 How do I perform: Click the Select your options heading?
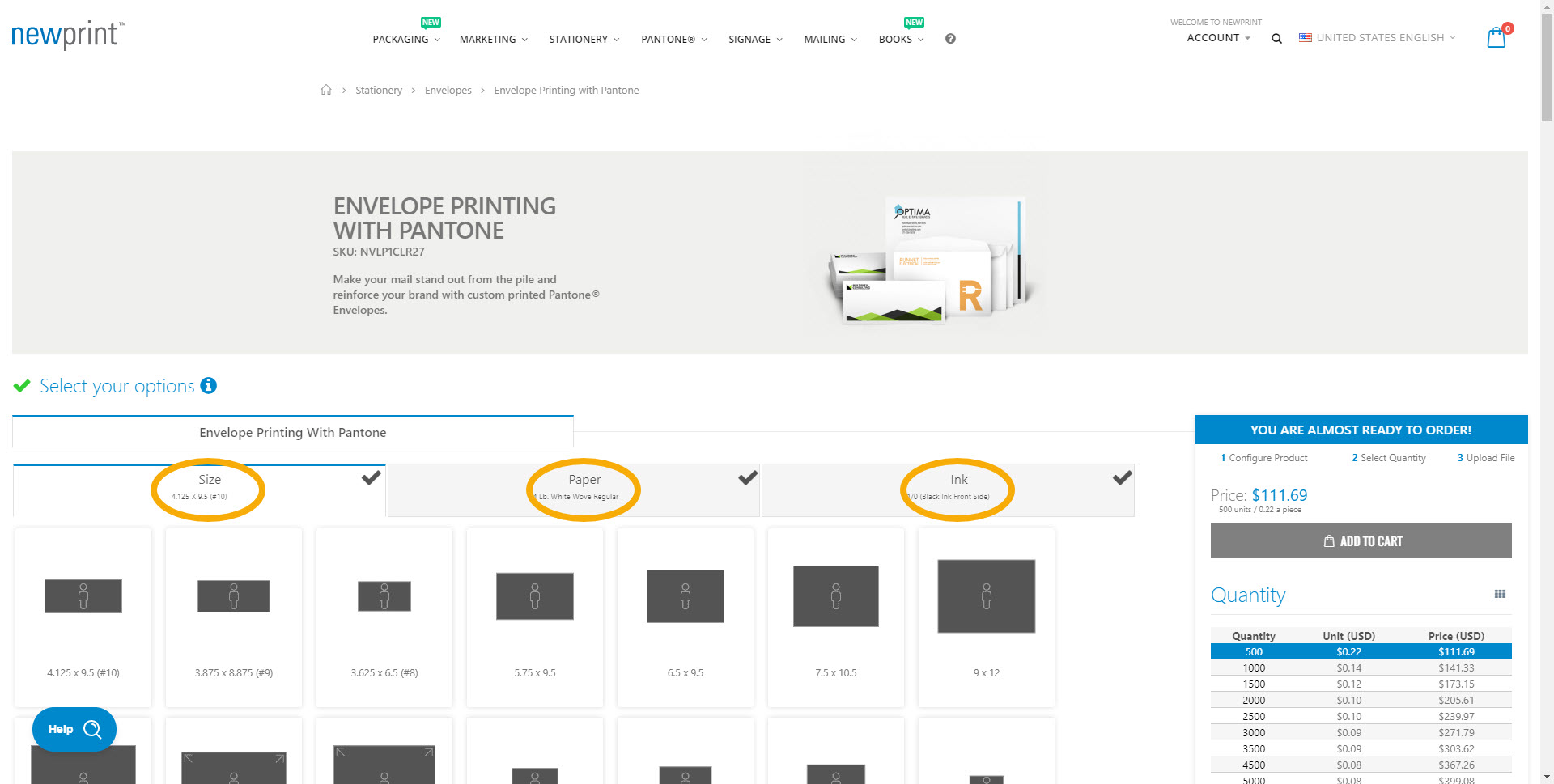[x=117, y=386]
